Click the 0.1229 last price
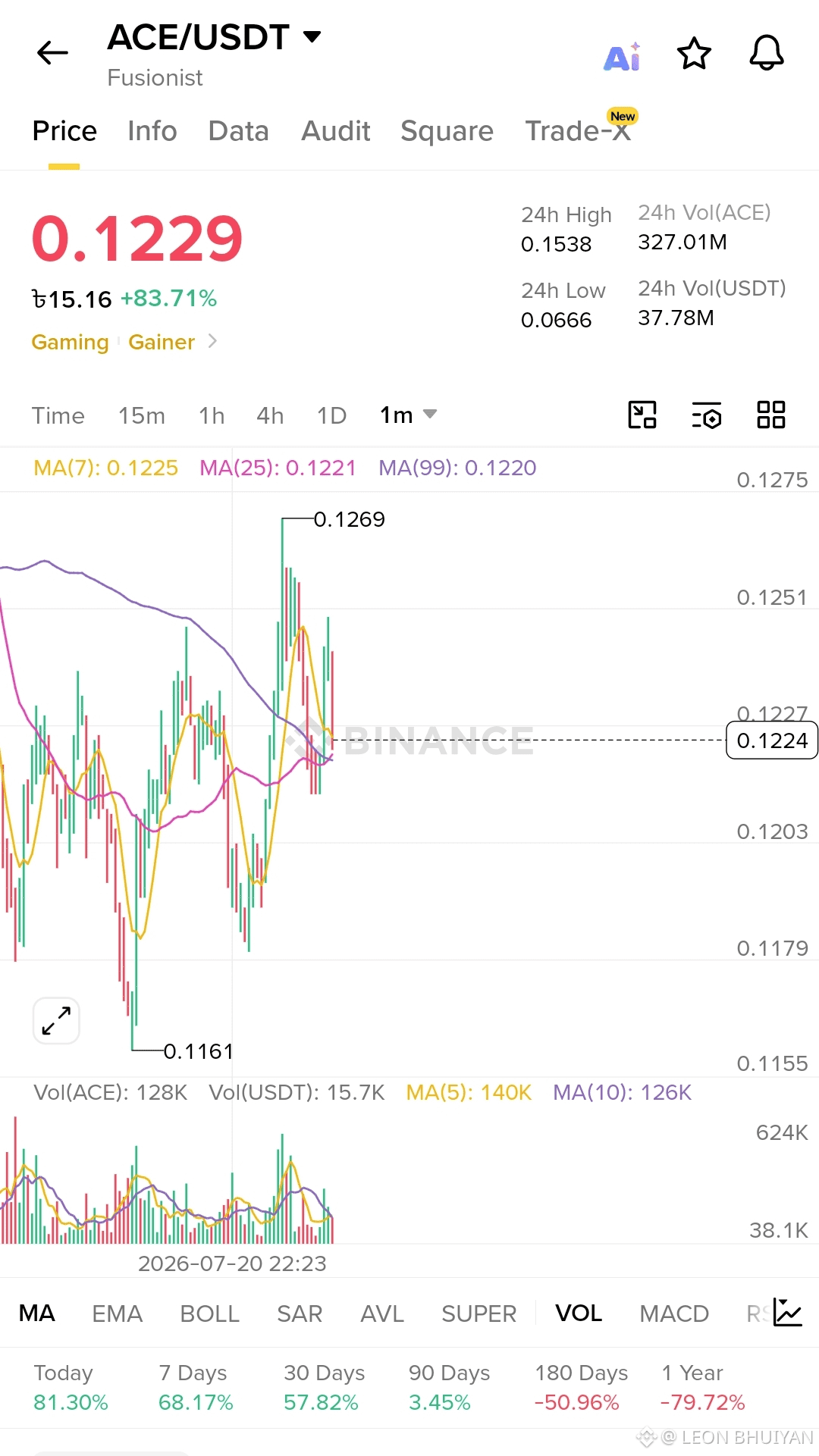The width and height of the screenshot is (819, 1456). (x=137, y=239)
